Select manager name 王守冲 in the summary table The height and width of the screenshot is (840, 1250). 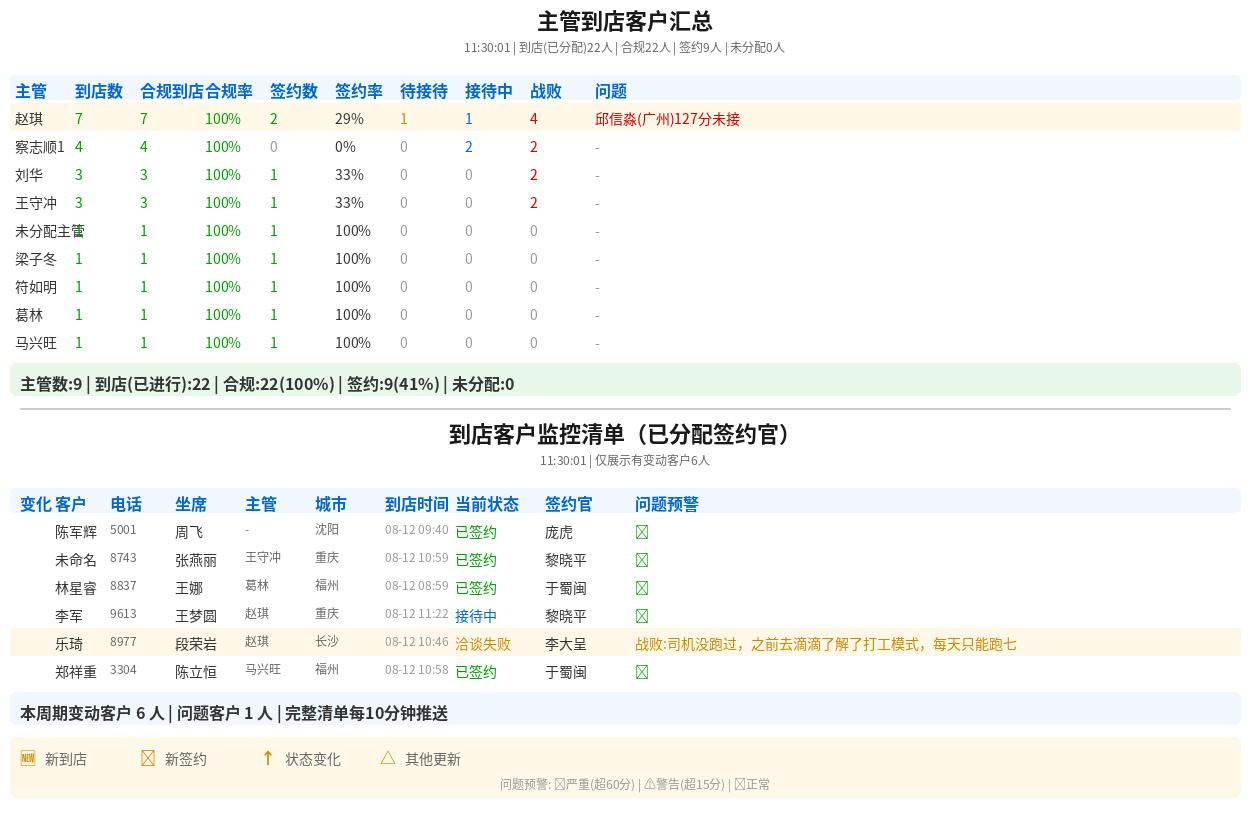click(36, 203)
